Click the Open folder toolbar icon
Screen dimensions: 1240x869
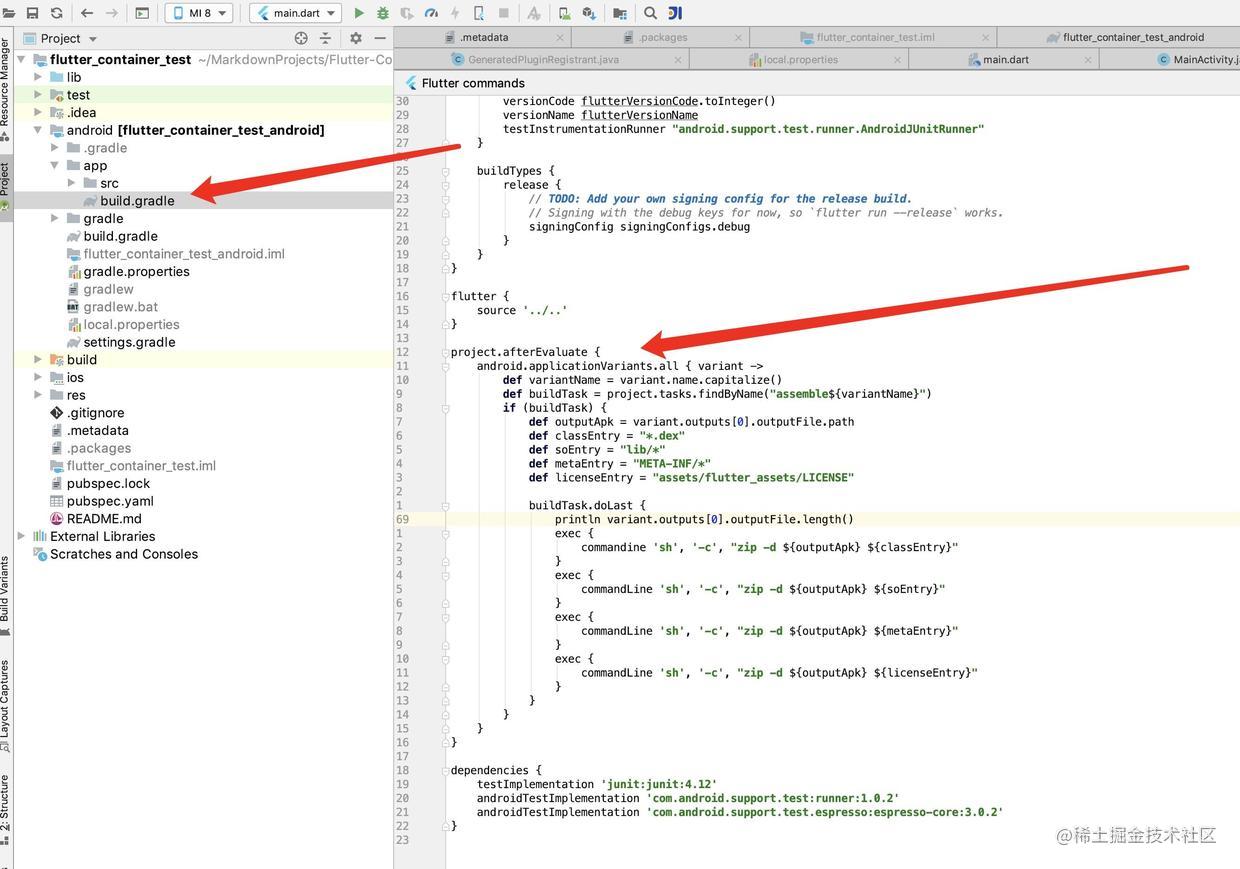pos(8,13)
